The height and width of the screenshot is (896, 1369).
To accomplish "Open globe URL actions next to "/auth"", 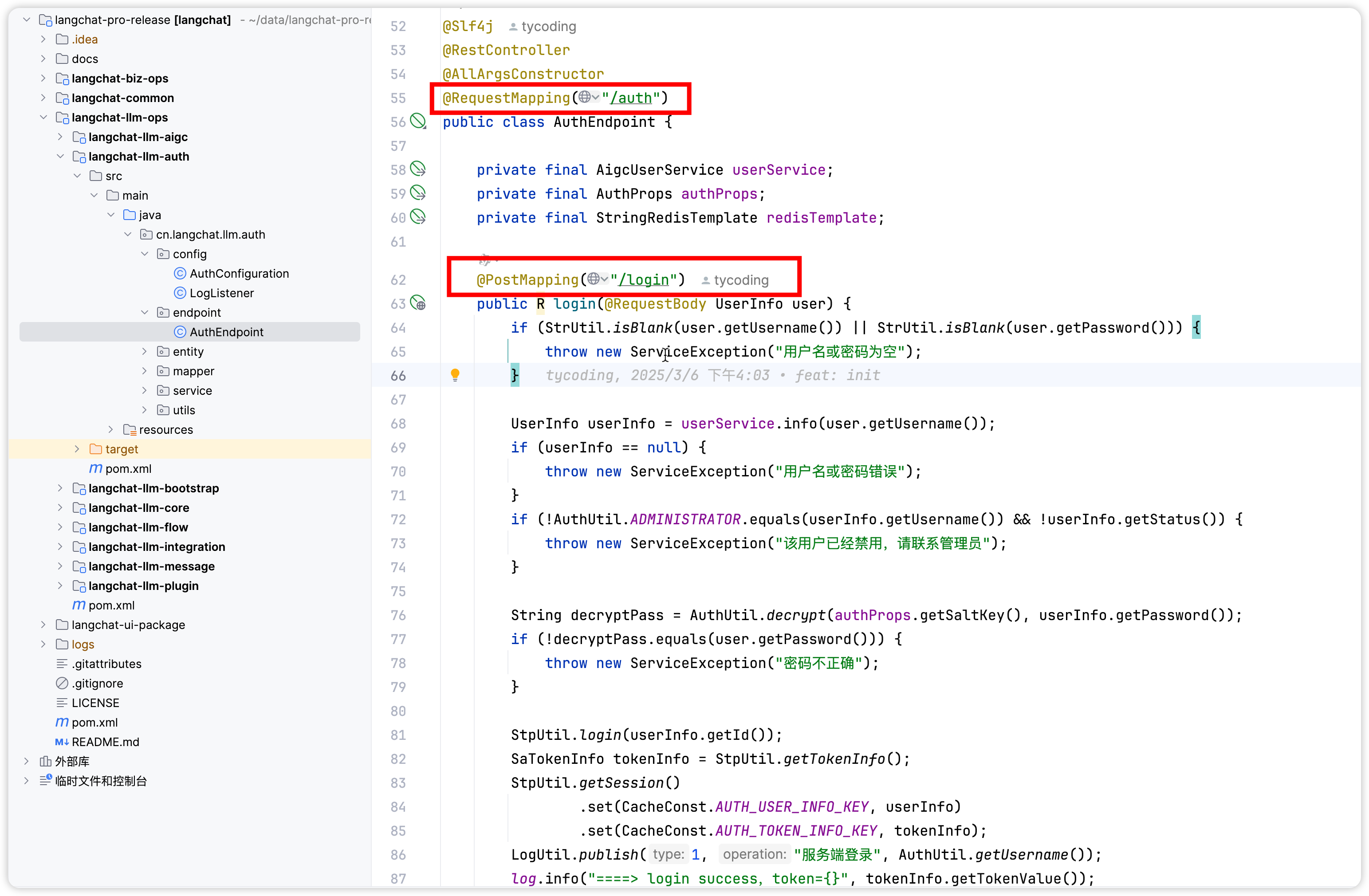I will (588, 97).
